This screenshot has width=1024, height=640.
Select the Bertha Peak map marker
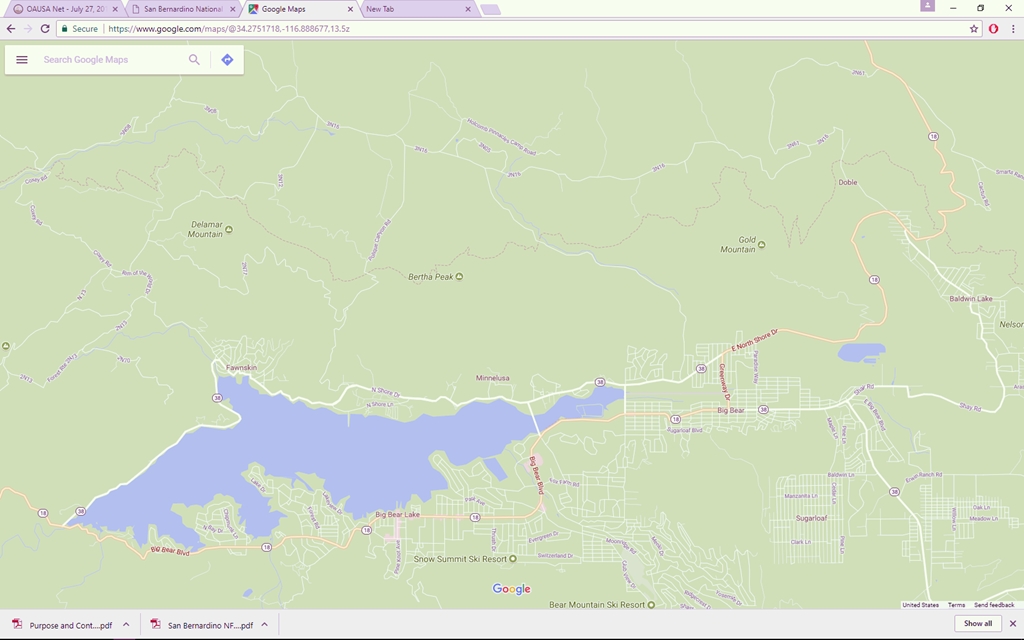pos(459,277)
